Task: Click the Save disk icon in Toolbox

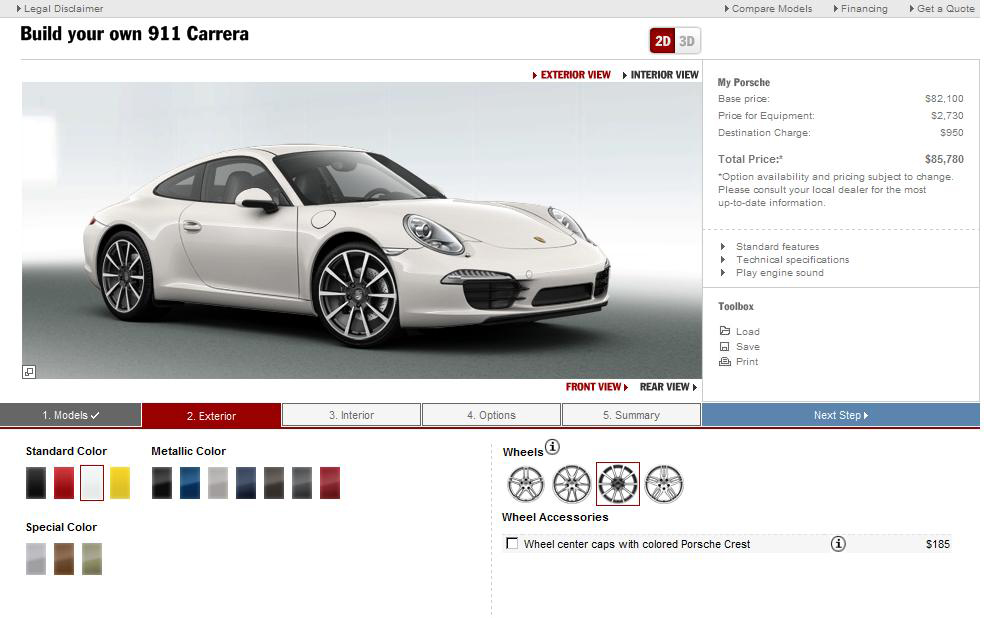Action: pos(725,346)
